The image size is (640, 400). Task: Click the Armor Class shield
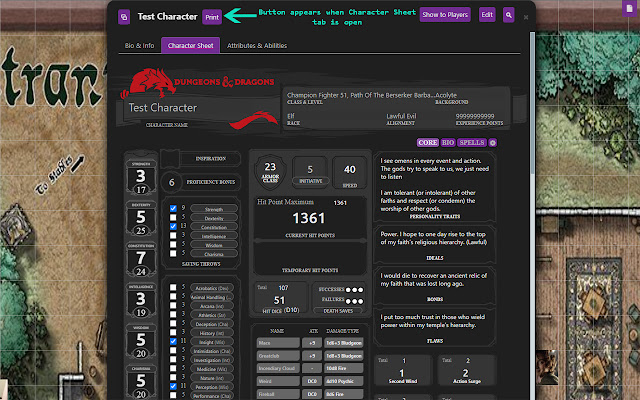pyautogui.click(x=270, y=171)
